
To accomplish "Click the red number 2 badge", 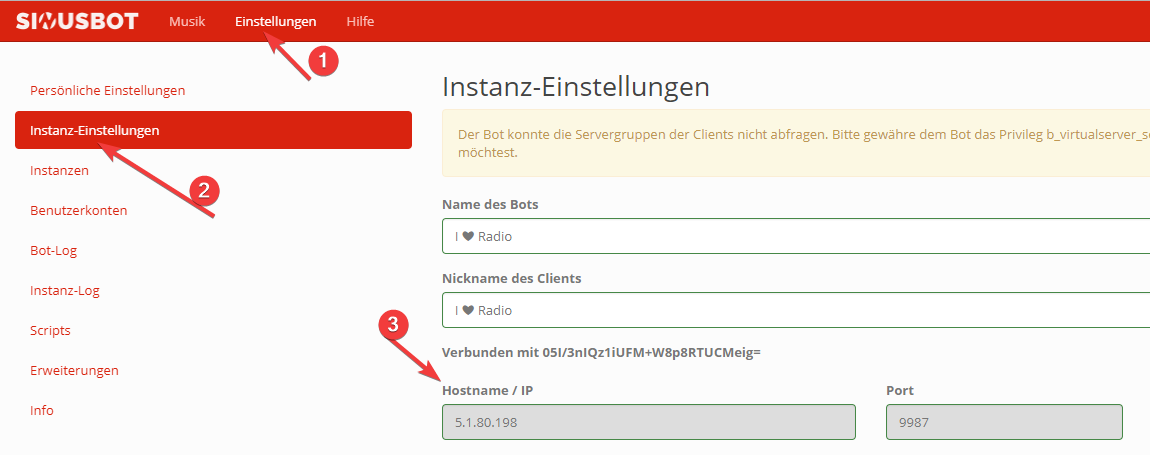I will point(205,190).
